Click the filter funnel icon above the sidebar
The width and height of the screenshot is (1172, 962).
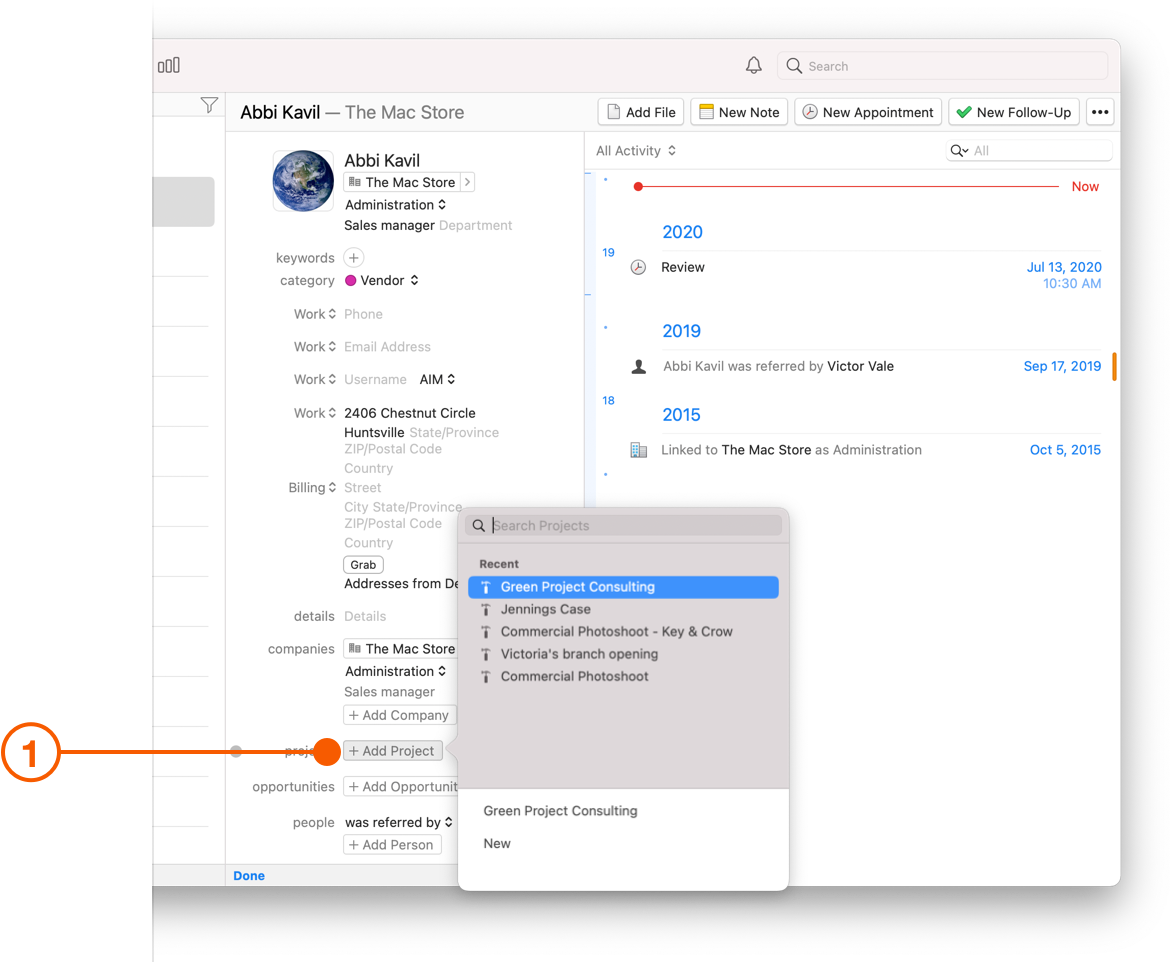tap(209, 104)
